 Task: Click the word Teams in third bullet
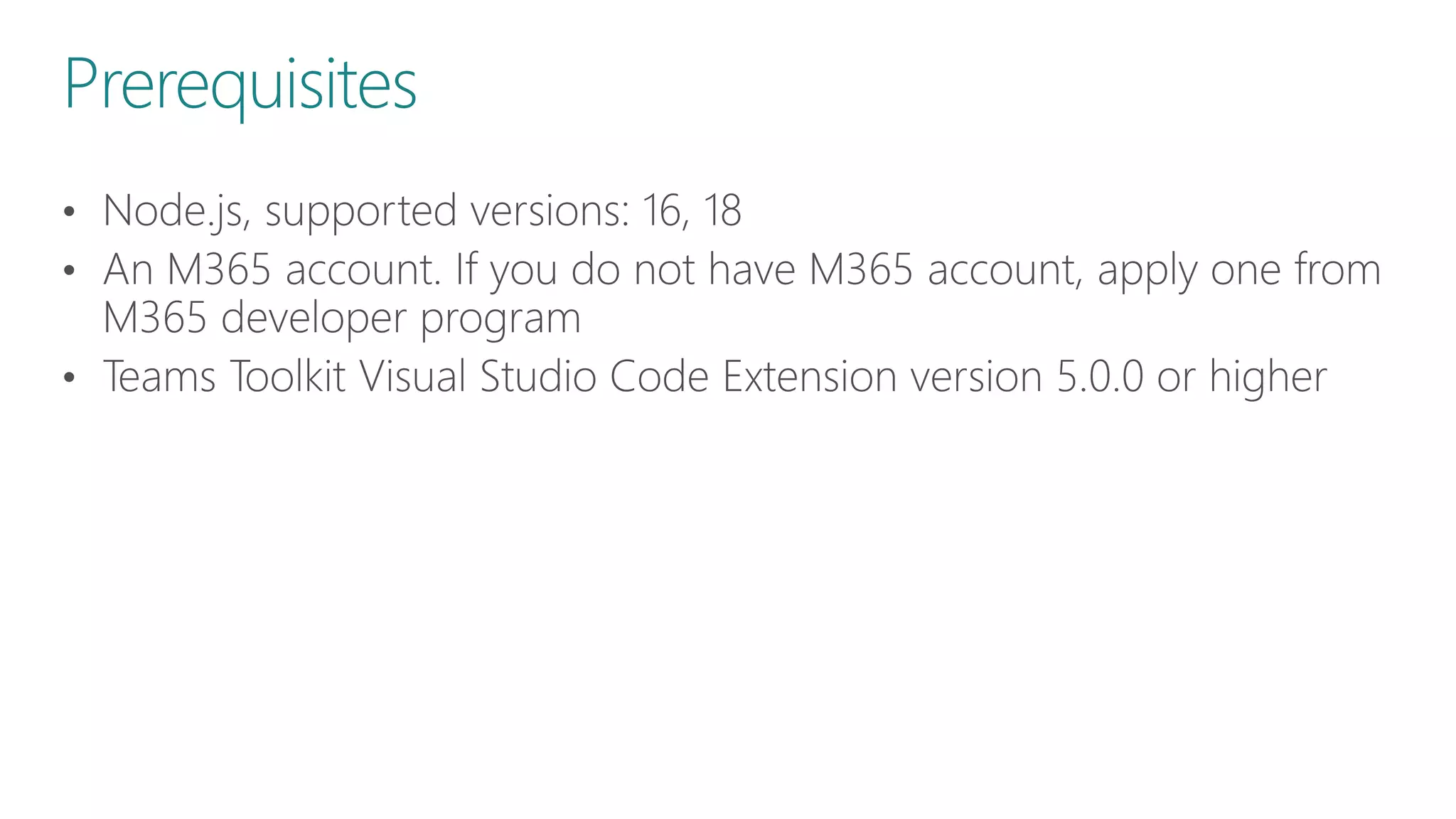[x=159, y=377]
